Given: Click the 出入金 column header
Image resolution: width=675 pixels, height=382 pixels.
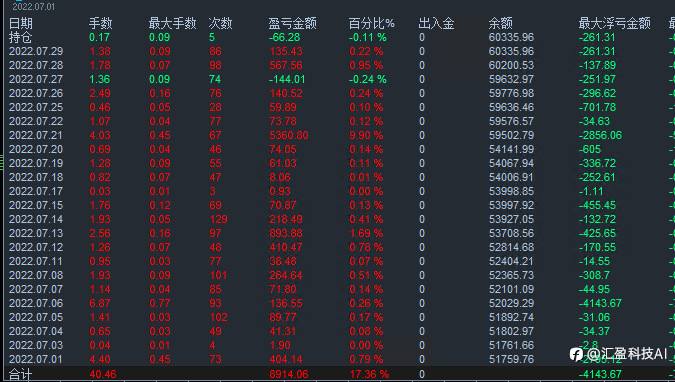Looking at the screenshot, I should tap(436, 23).
